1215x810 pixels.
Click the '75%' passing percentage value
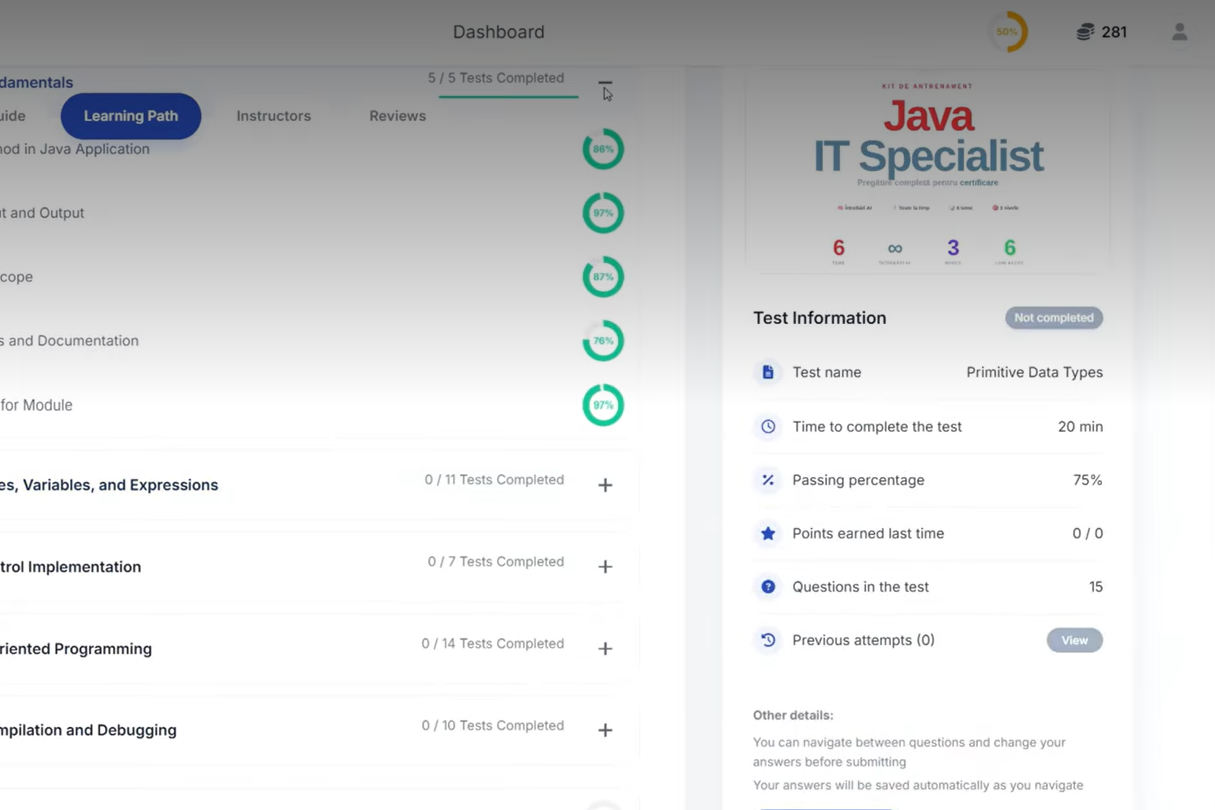pos(1088,480)
